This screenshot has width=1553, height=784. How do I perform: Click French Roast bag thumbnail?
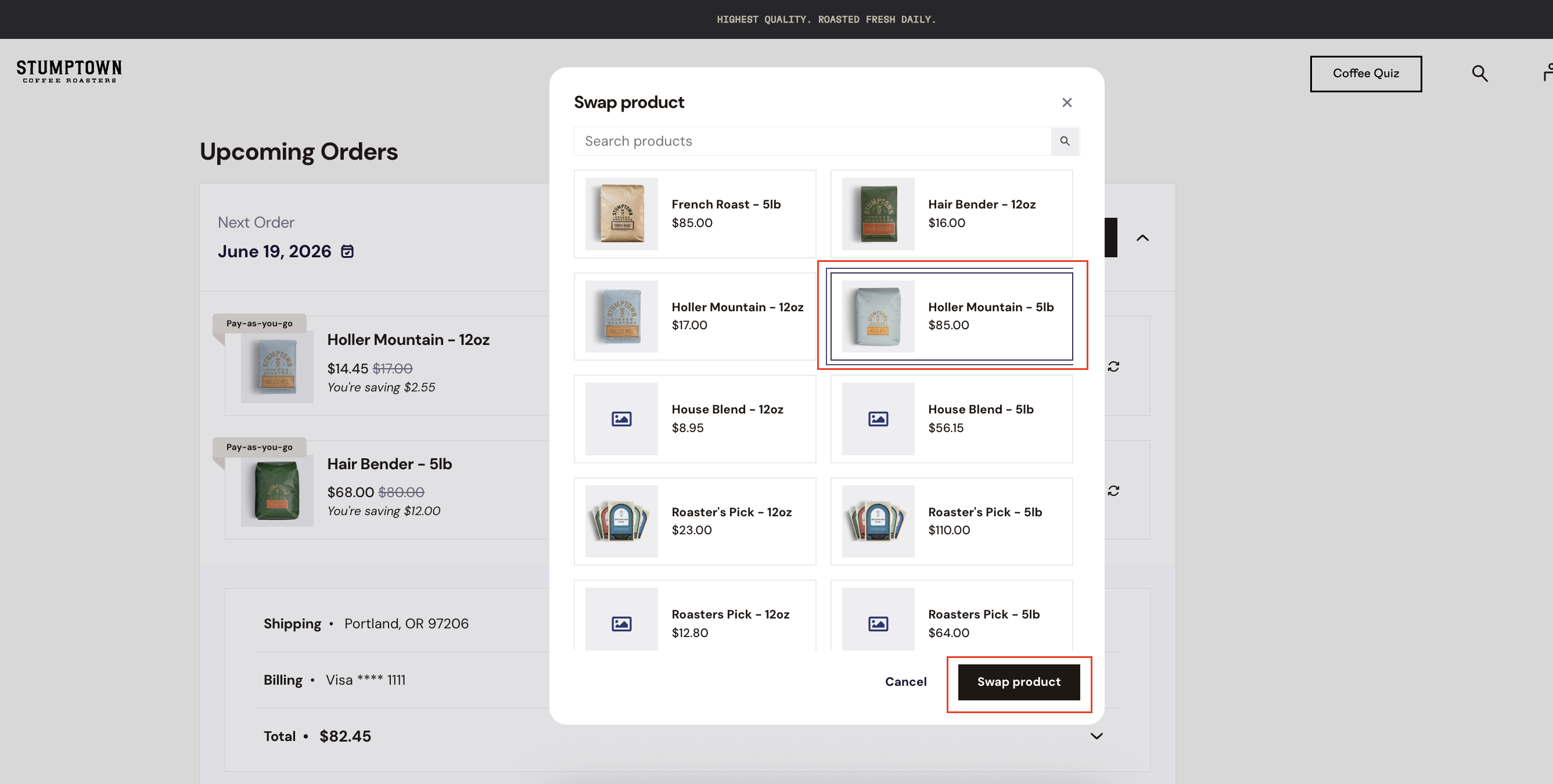(x=621, y=214)
